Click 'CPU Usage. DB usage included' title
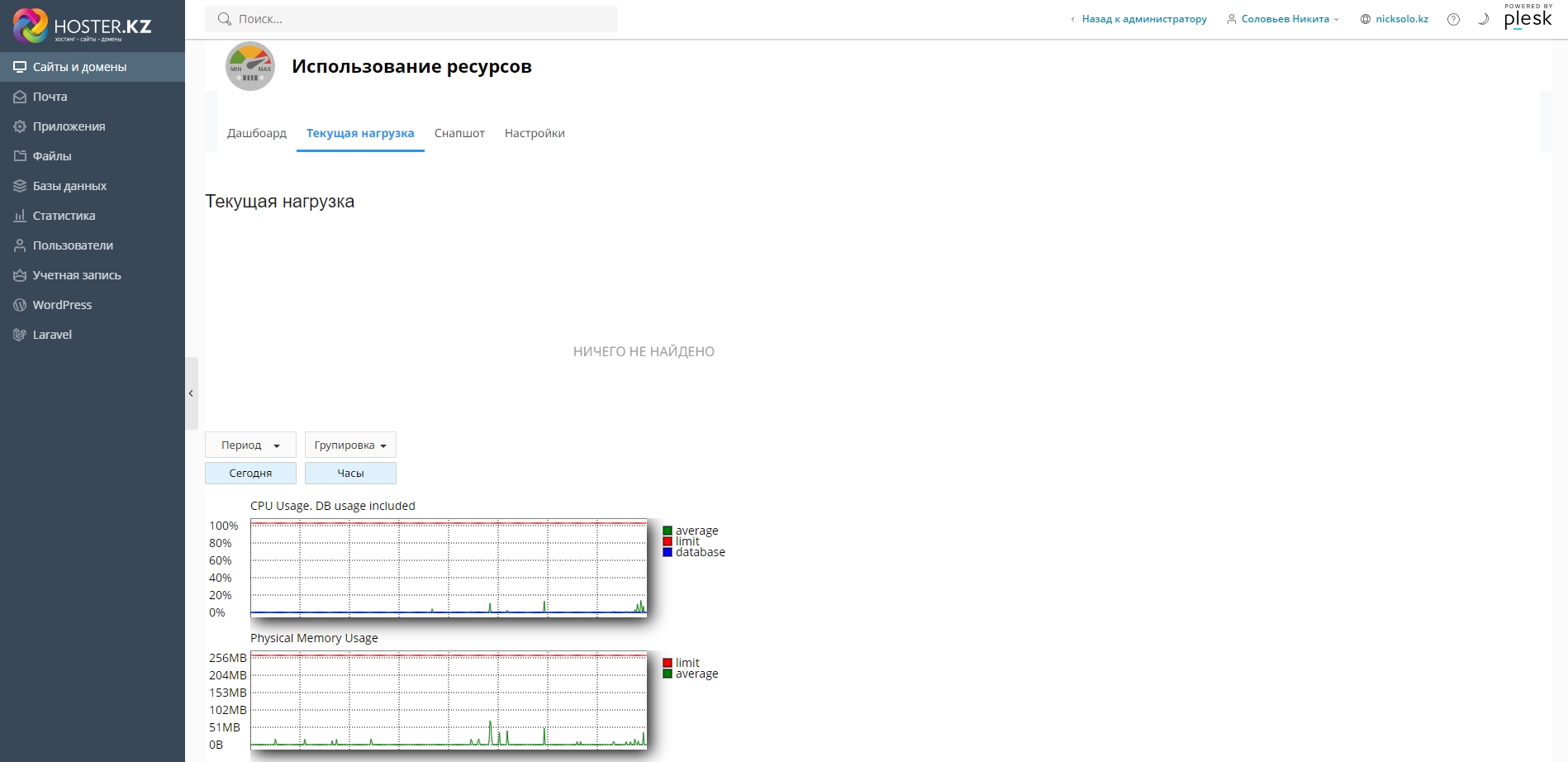This screenshot has height=762, width=1568. tap(333, 506)
